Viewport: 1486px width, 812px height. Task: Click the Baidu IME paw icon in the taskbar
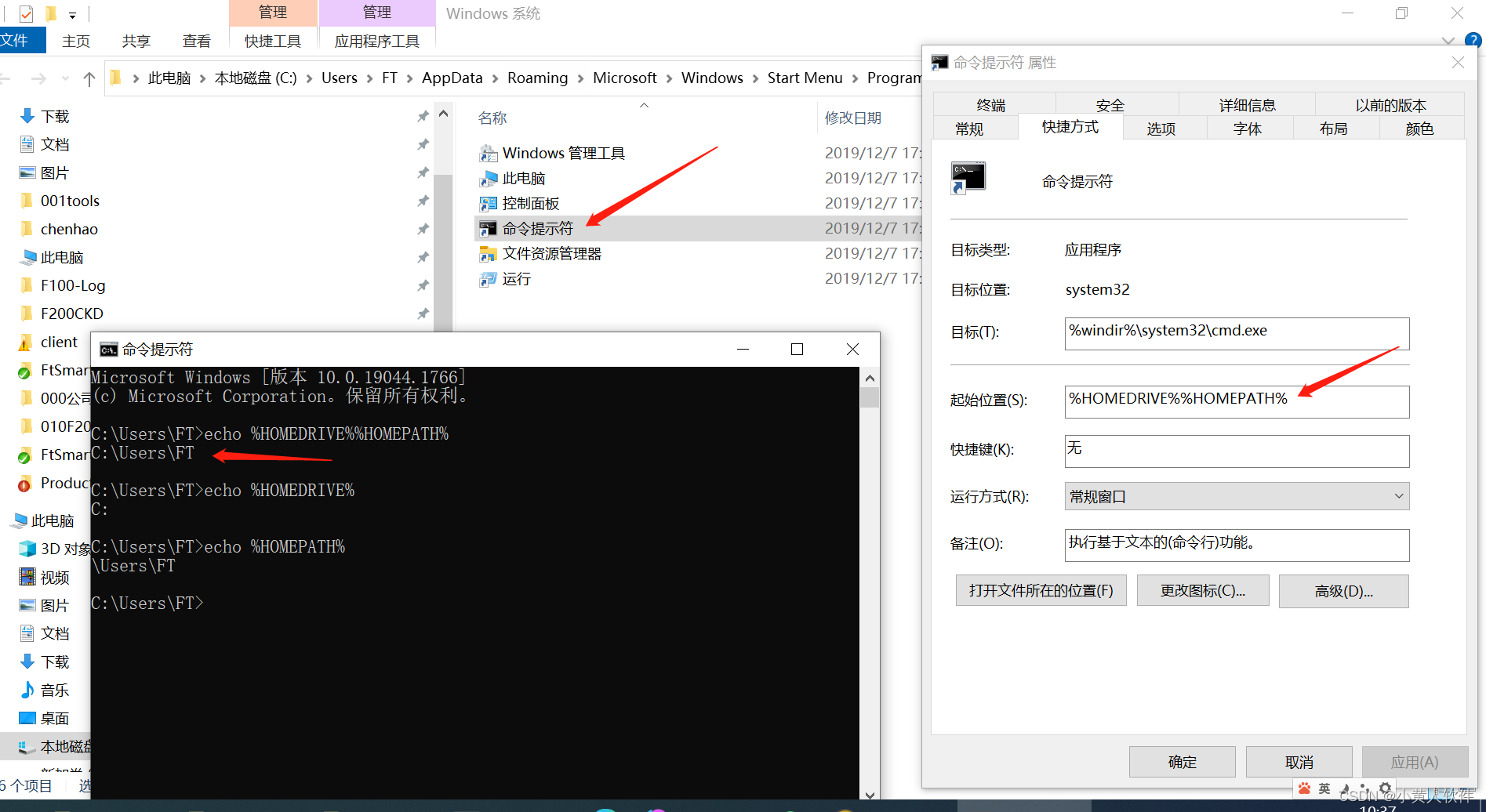coord(1304,788)
